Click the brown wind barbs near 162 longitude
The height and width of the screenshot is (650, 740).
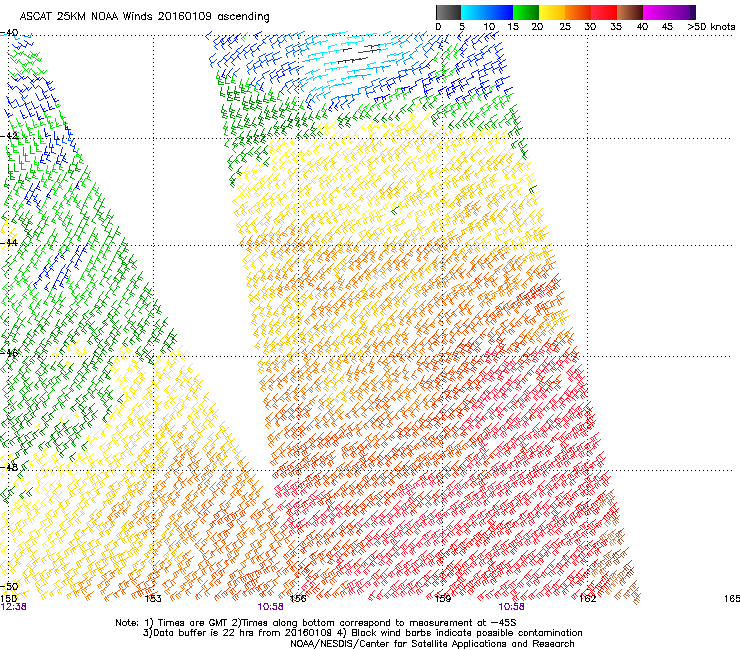point(616,548)
